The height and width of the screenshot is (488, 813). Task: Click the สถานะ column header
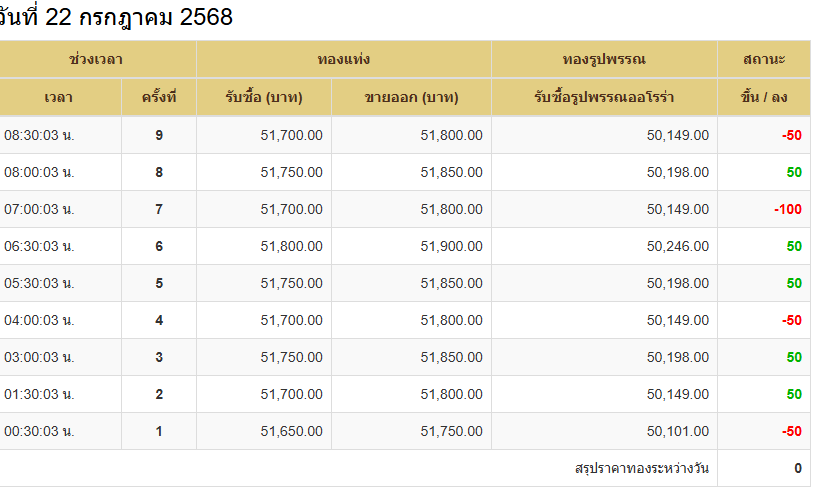click(x=764, y=59)
